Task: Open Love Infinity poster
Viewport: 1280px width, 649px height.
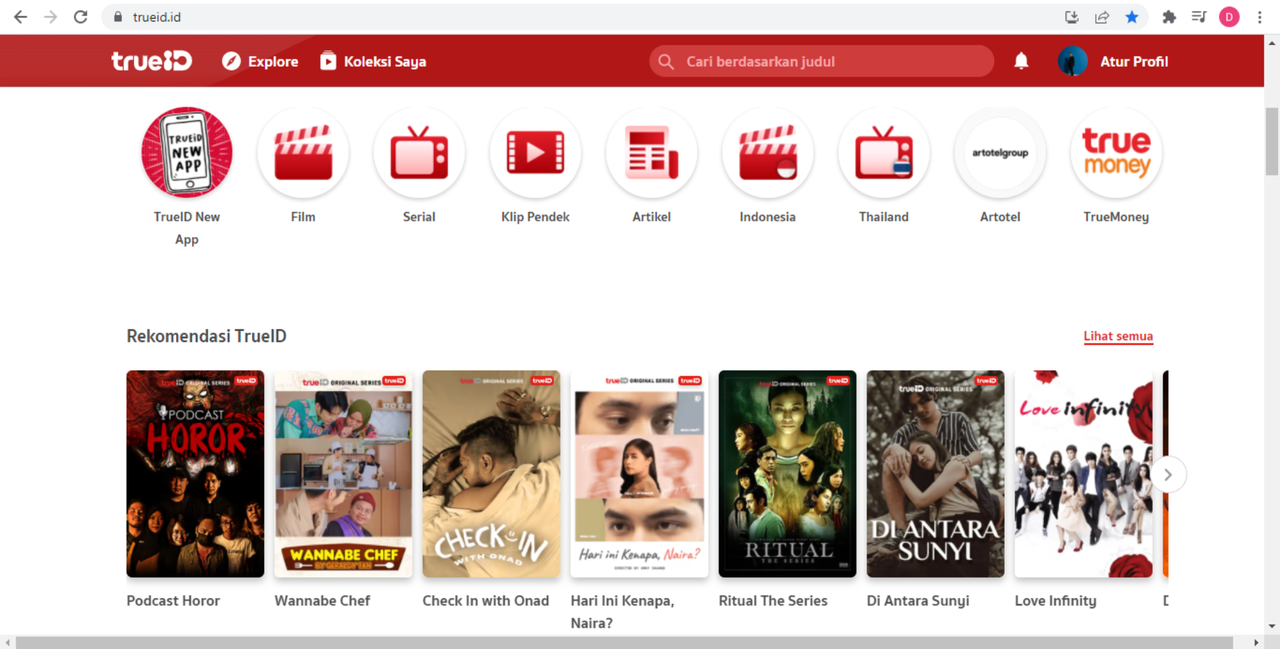Action: tap(1083, 474)
